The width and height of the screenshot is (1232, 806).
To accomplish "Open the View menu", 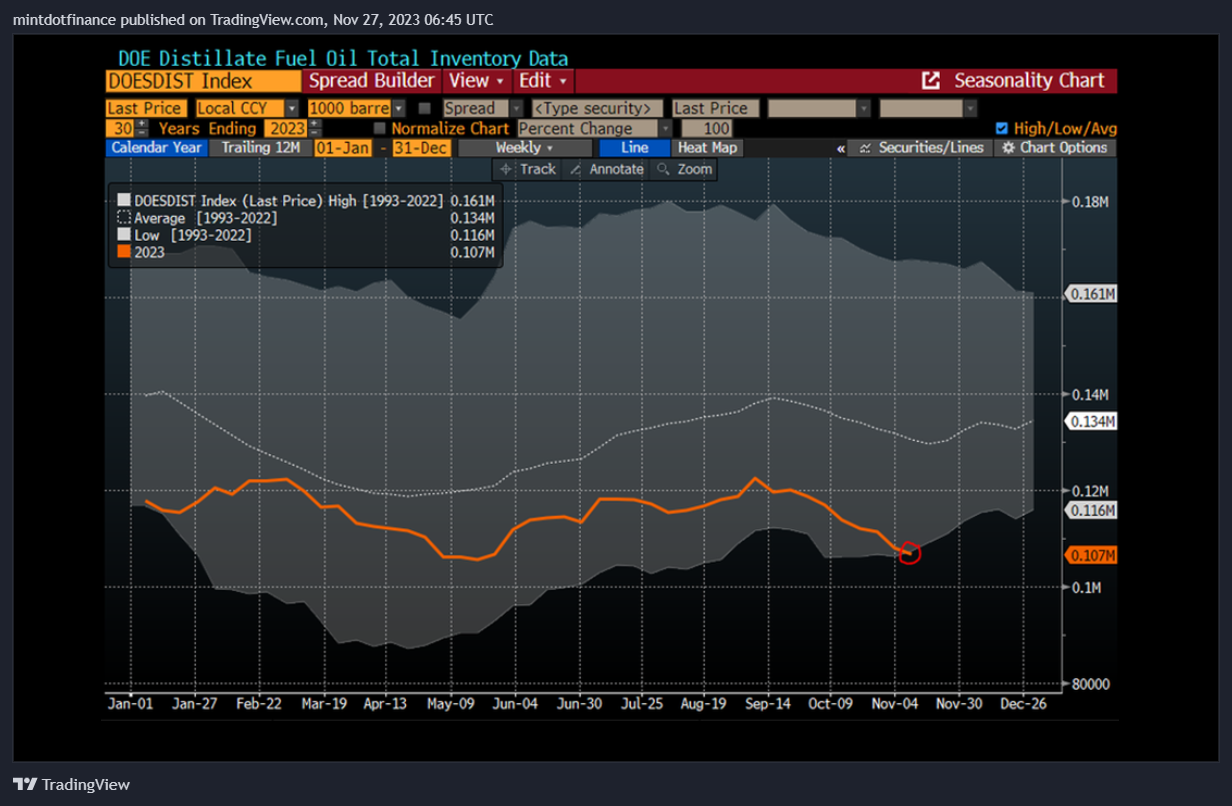I will pos(476,81).
